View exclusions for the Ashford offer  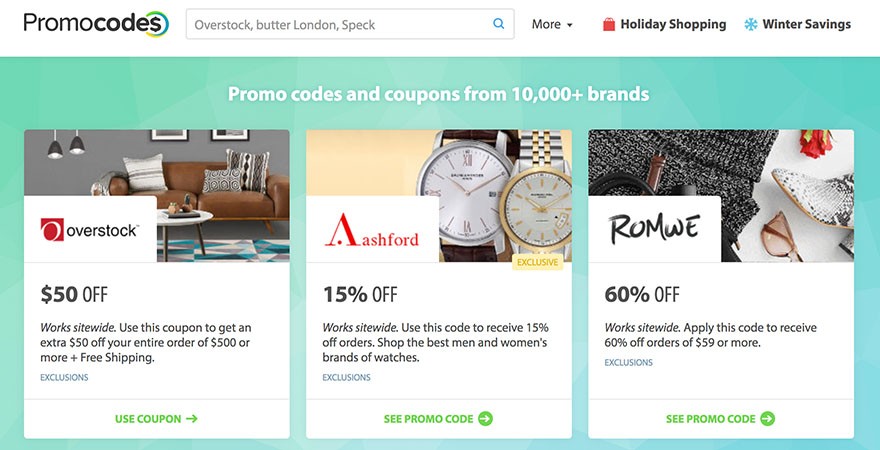pyautogui.click(x=346, y=378)
